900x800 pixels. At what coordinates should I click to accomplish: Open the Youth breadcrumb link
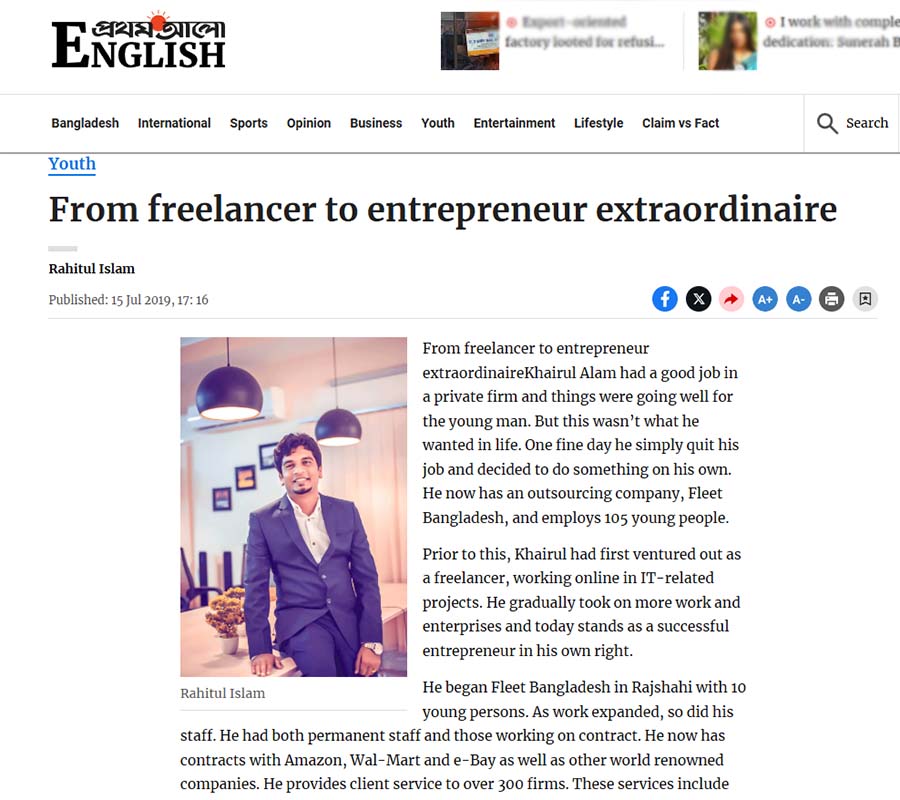(71, 164)
